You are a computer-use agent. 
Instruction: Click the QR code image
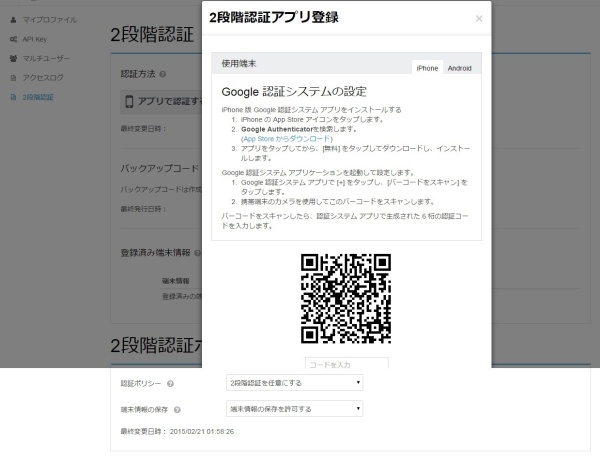(x=346, y=298)
